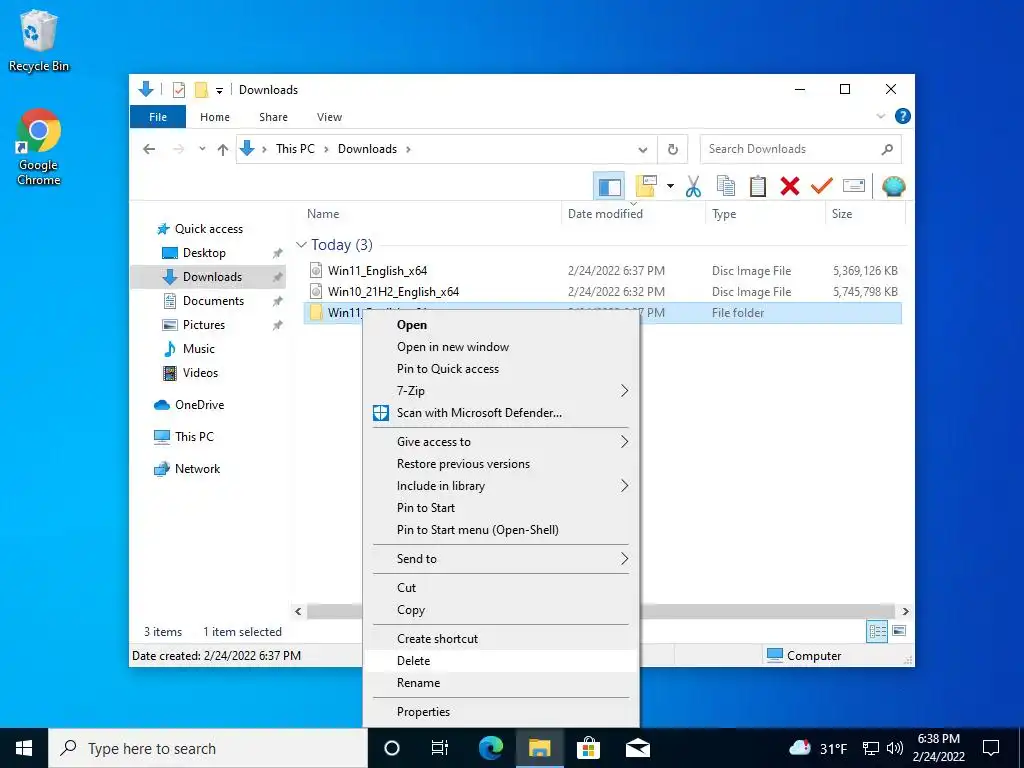This screenshot has height=768, width=1024.
Task: Choose Open in the context menu
Action: click(x=500, y=325)
